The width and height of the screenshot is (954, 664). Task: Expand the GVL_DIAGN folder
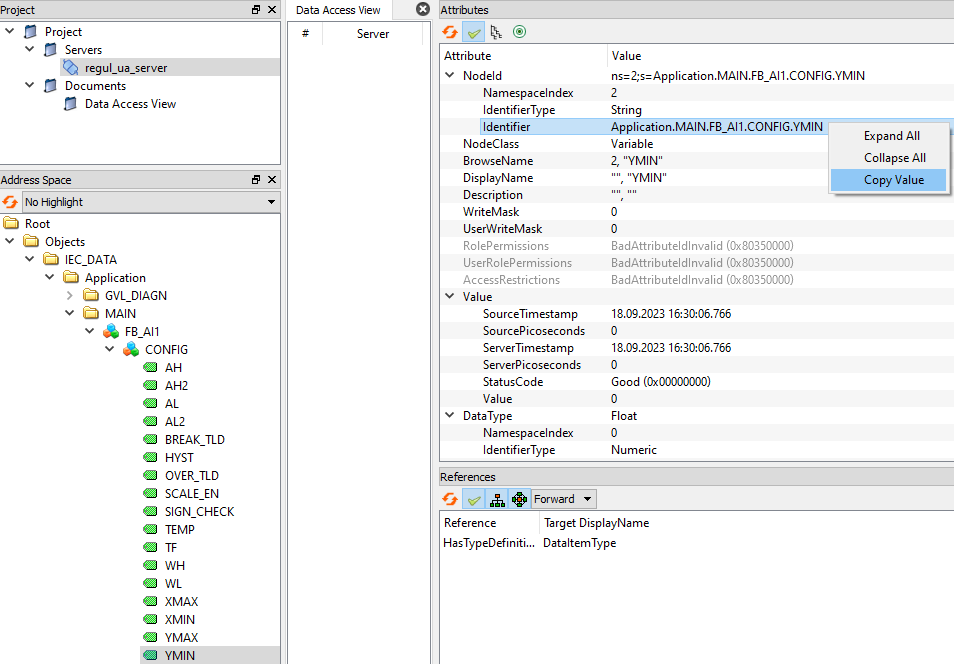(70, 296)
